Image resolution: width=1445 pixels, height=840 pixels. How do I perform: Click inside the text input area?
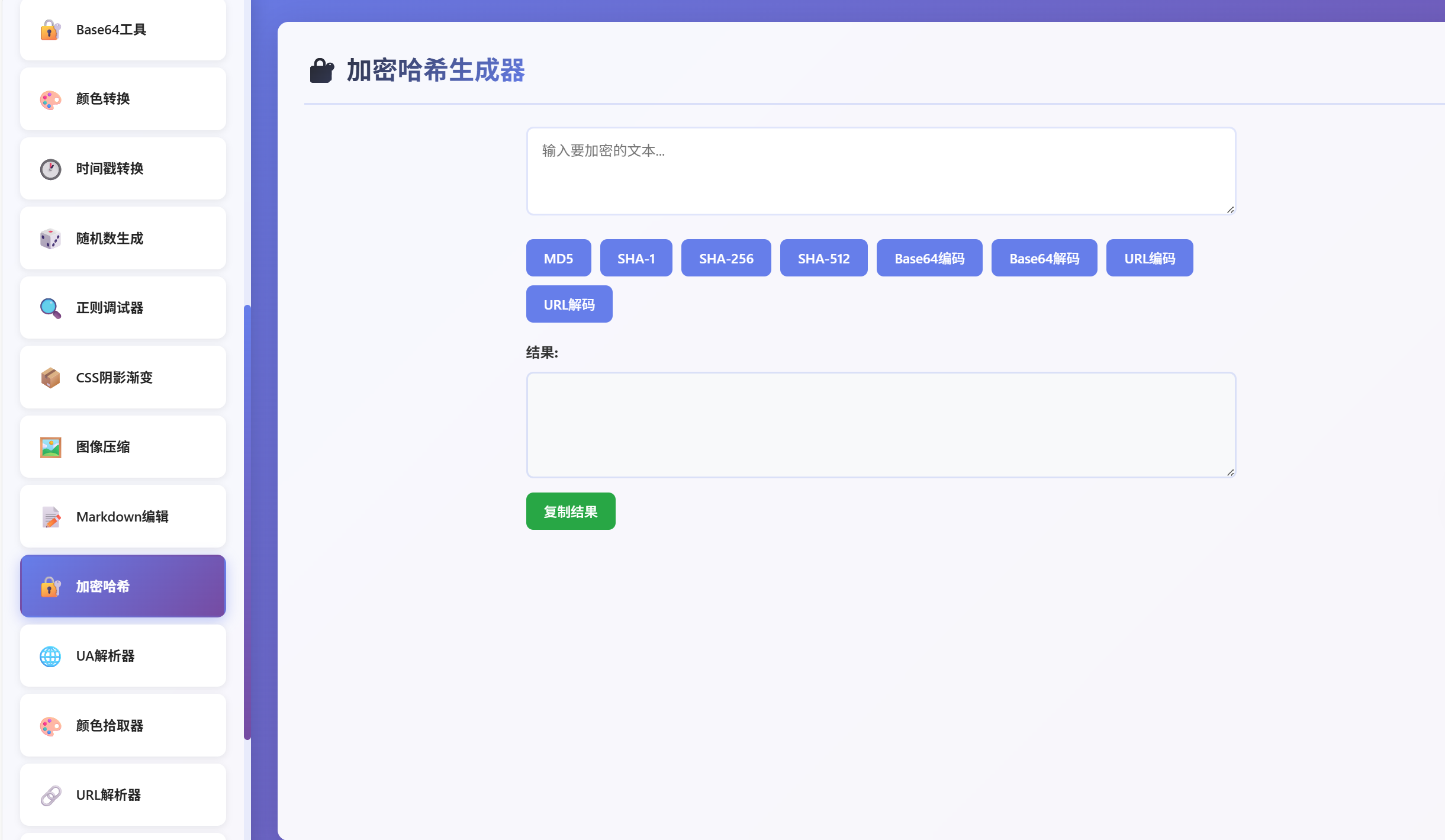(880, 170)
